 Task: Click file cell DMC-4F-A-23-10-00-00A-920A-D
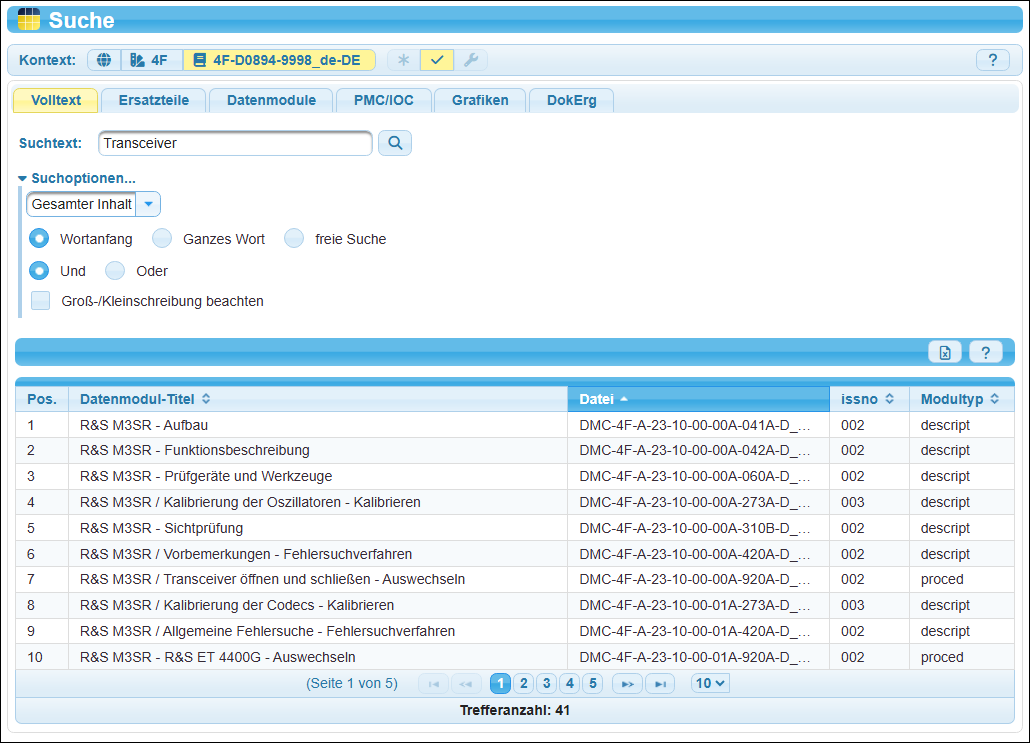pos(698,579)
